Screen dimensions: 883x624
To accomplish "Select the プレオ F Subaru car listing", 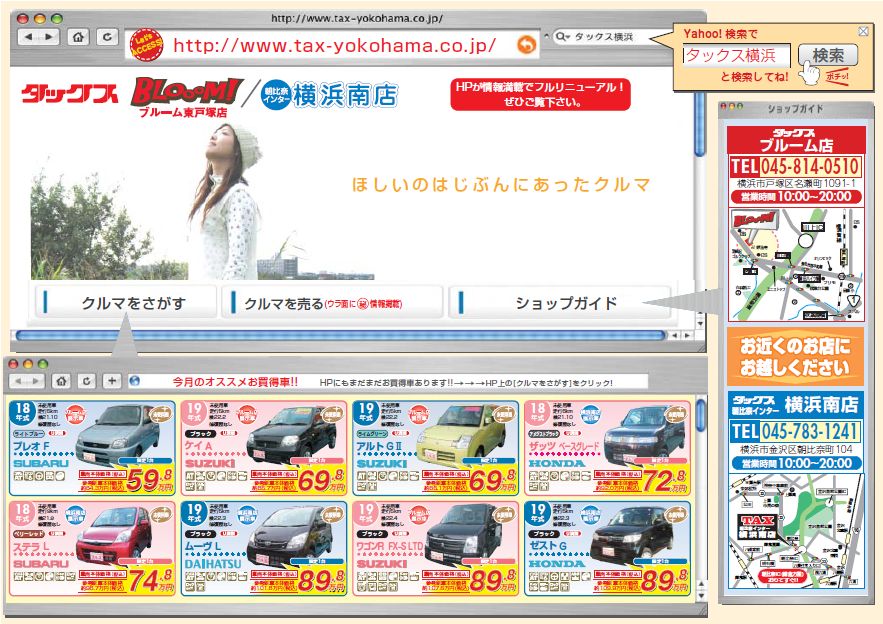I will coord(91,448).
